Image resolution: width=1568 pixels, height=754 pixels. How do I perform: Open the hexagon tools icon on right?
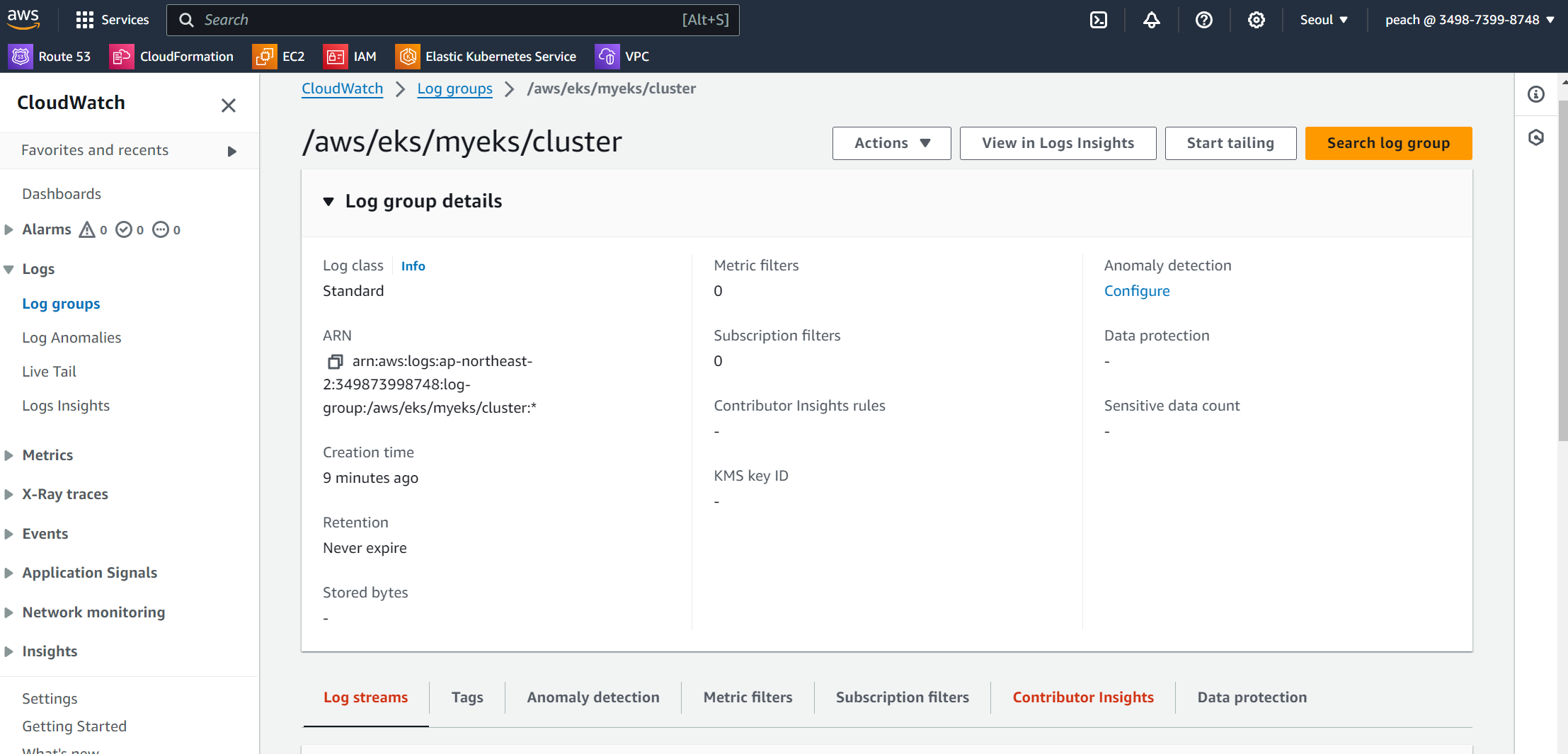1535,137
